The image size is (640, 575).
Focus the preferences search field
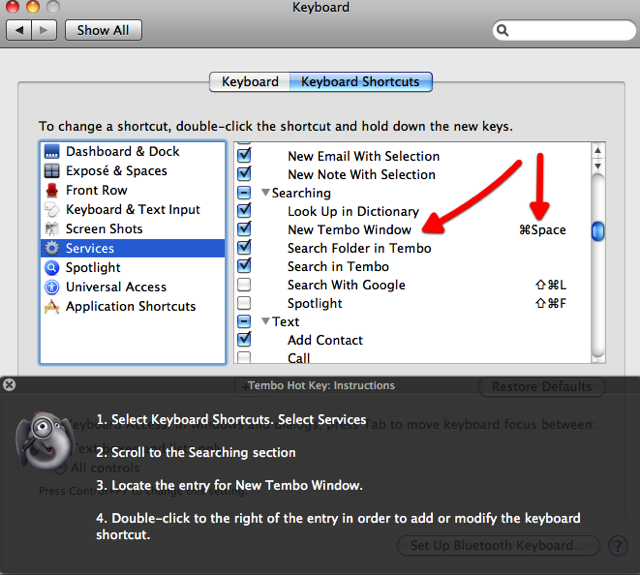[x=564, y=30]
